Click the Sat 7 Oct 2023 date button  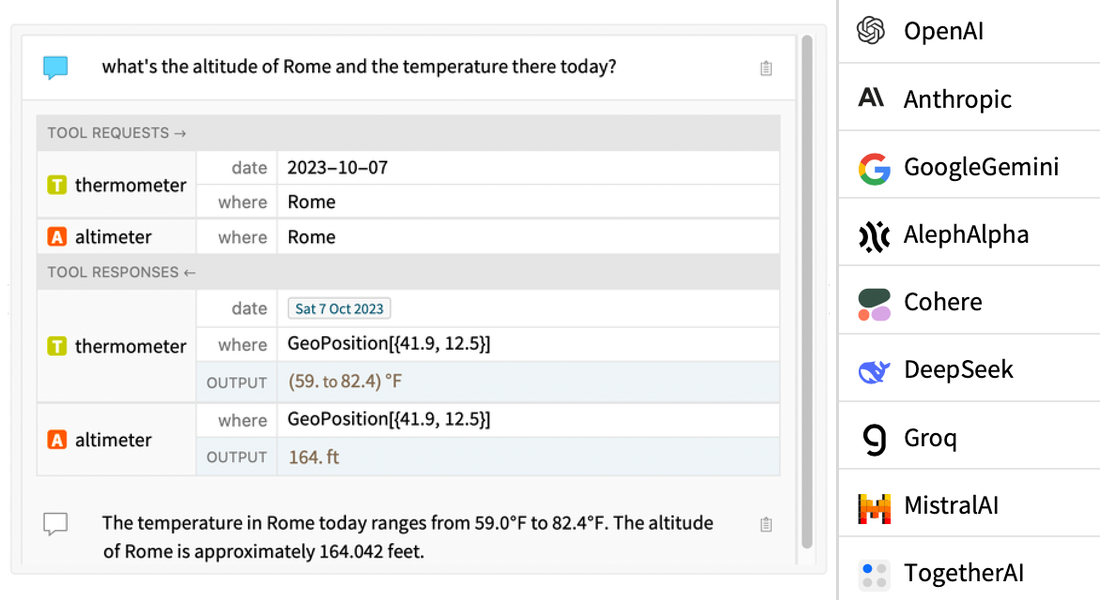click(339, 309)
